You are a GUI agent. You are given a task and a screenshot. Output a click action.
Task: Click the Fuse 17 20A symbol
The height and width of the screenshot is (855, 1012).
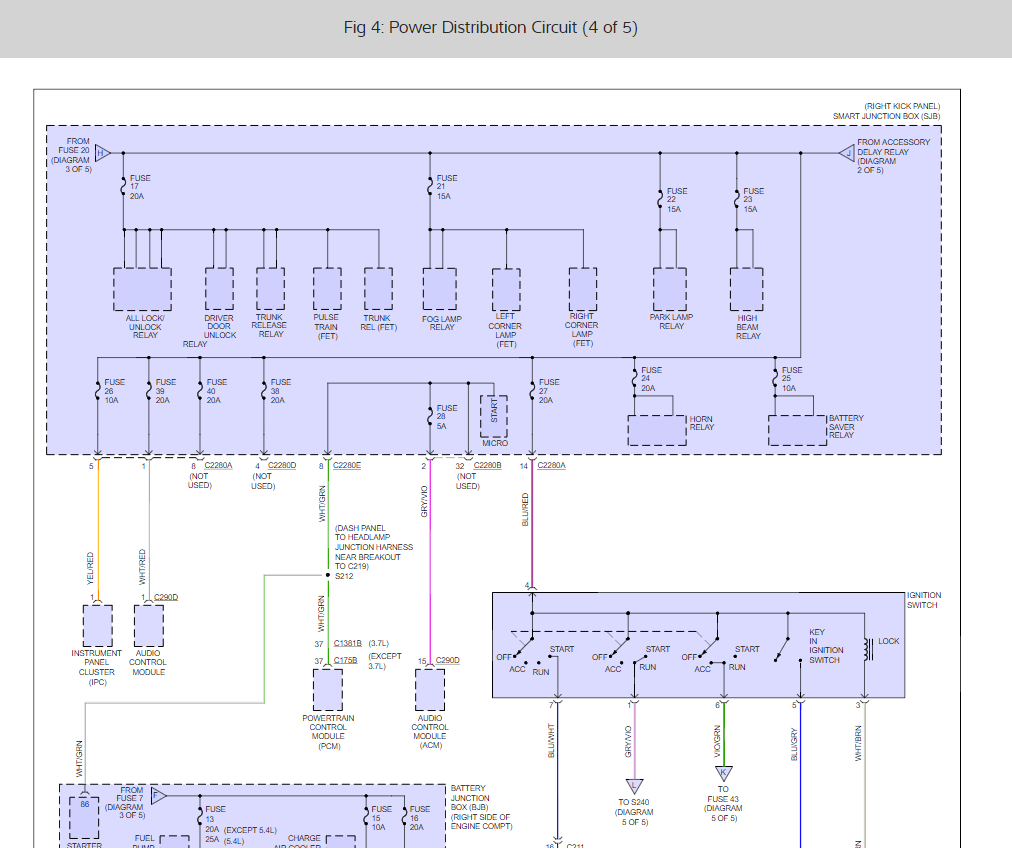click(x=123, y=185)
